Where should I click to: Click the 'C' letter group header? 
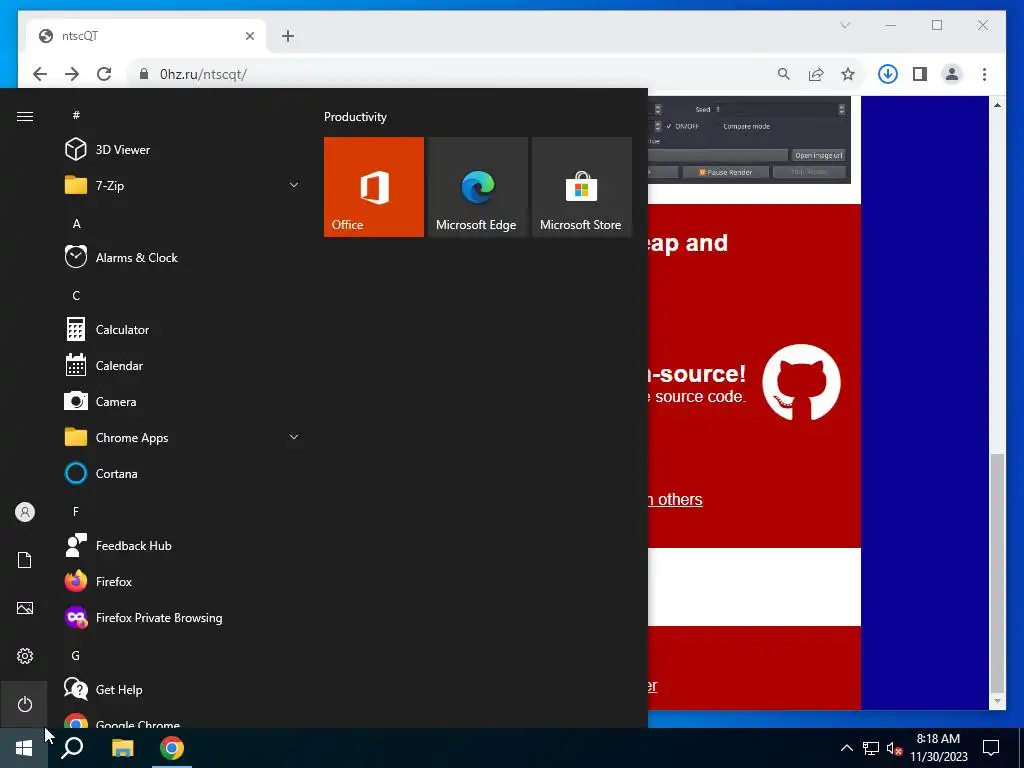[x=76, y=296]
